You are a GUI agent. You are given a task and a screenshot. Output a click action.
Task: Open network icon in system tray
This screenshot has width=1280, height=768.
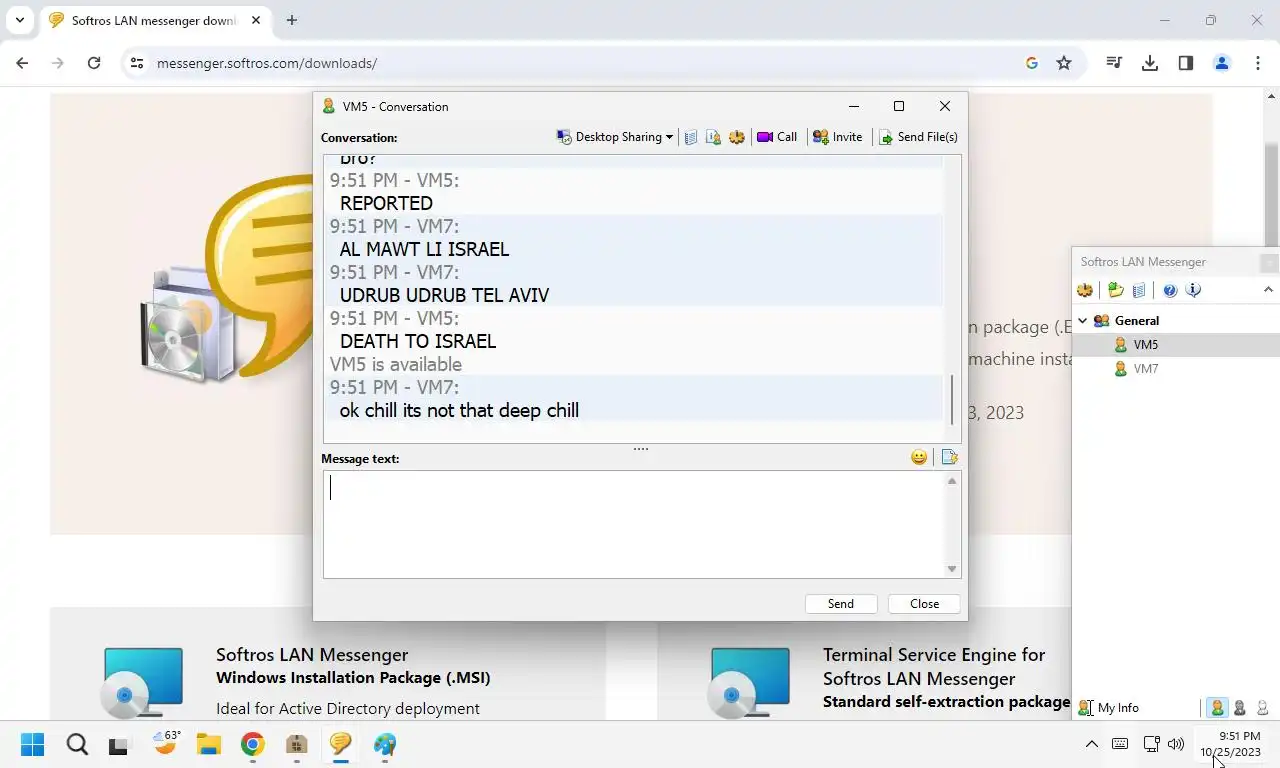pyautogui.click(x=1151, y=744)
